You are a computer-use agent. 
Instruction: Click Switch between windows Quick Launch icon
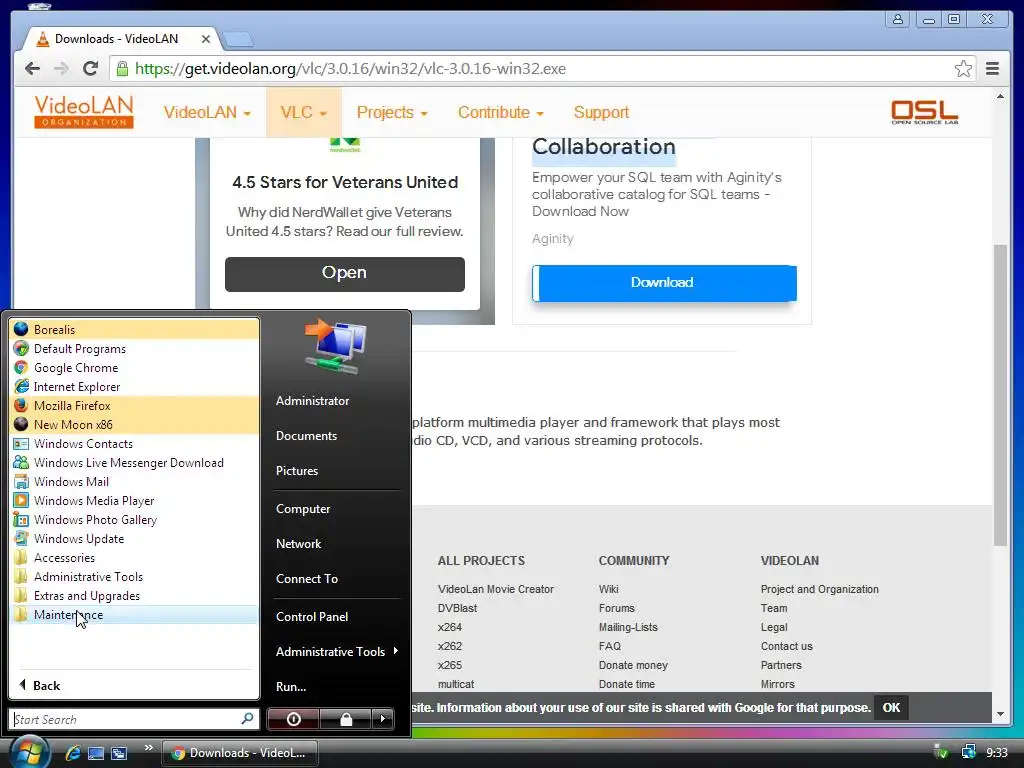pyautogui.click(x=119, y=753)
